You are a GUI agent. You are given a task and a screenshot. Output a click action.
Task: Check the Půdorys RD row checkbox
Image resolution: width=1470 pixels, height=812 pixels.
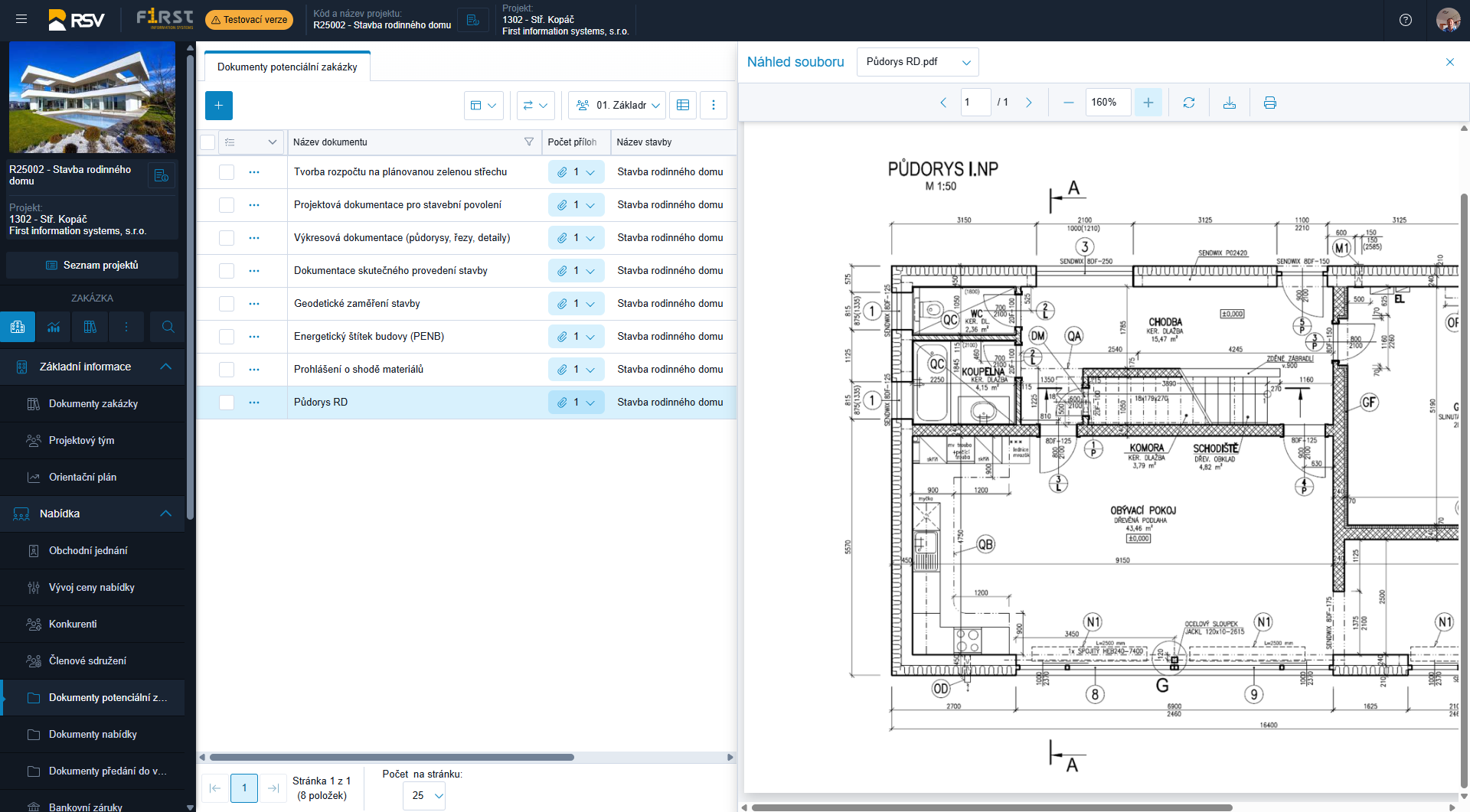(227, 403)
